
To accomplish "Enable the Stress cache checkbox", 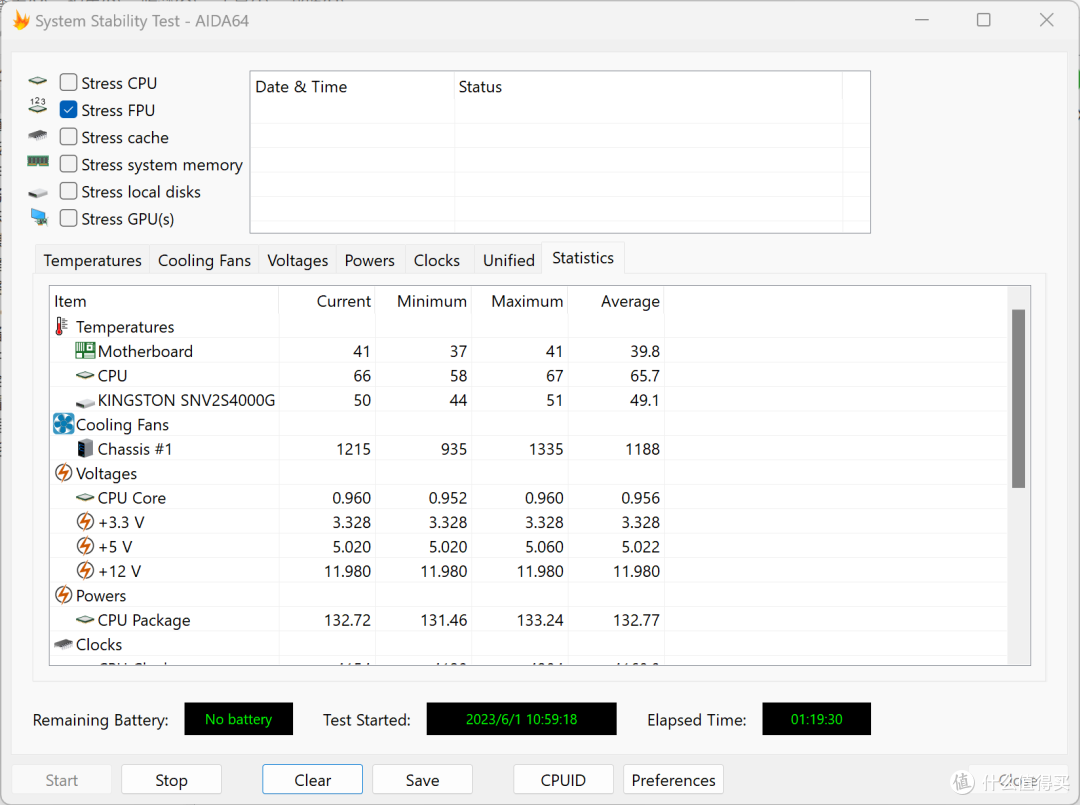I will pyautogui.click(x=68, y=136).
